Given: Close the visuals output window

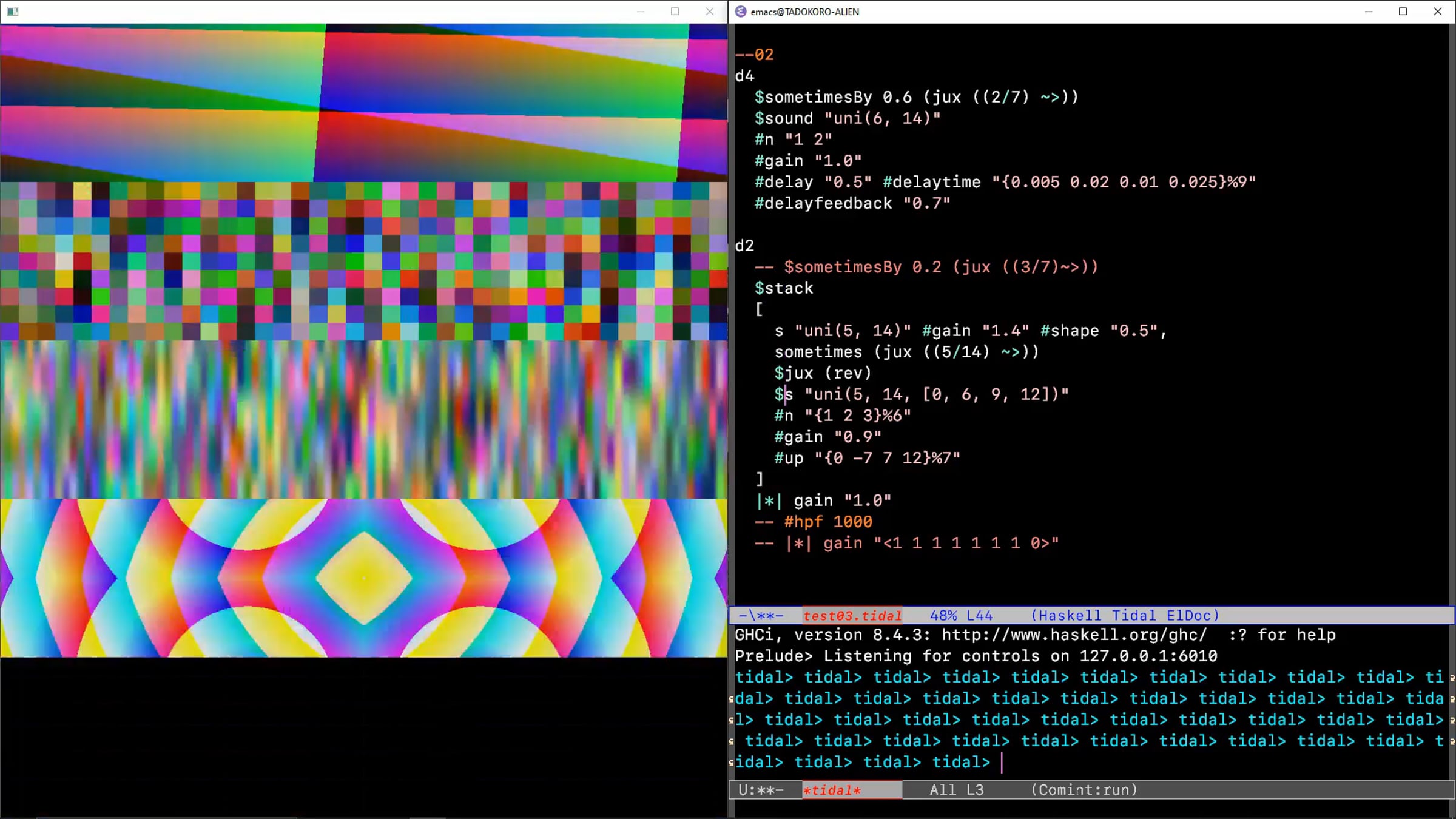Looking at the screenshot, I should (x=710, y=12).
